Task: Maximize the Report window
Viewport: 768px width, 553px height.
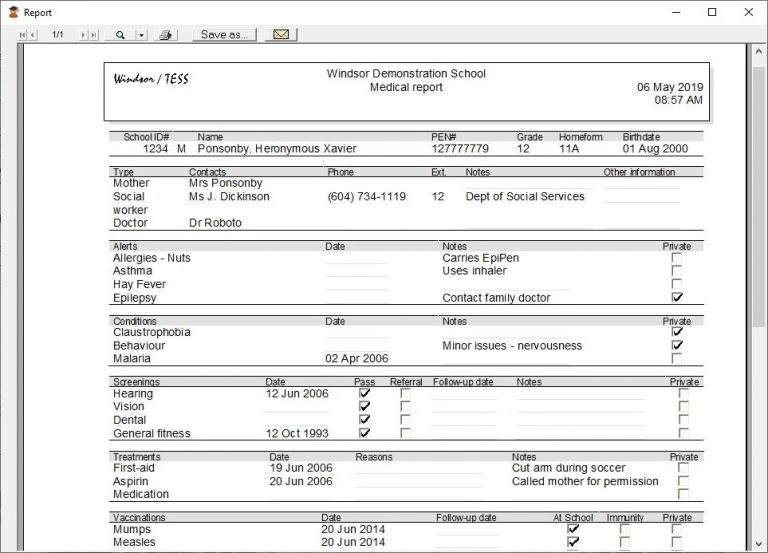Action: (711, 12)
